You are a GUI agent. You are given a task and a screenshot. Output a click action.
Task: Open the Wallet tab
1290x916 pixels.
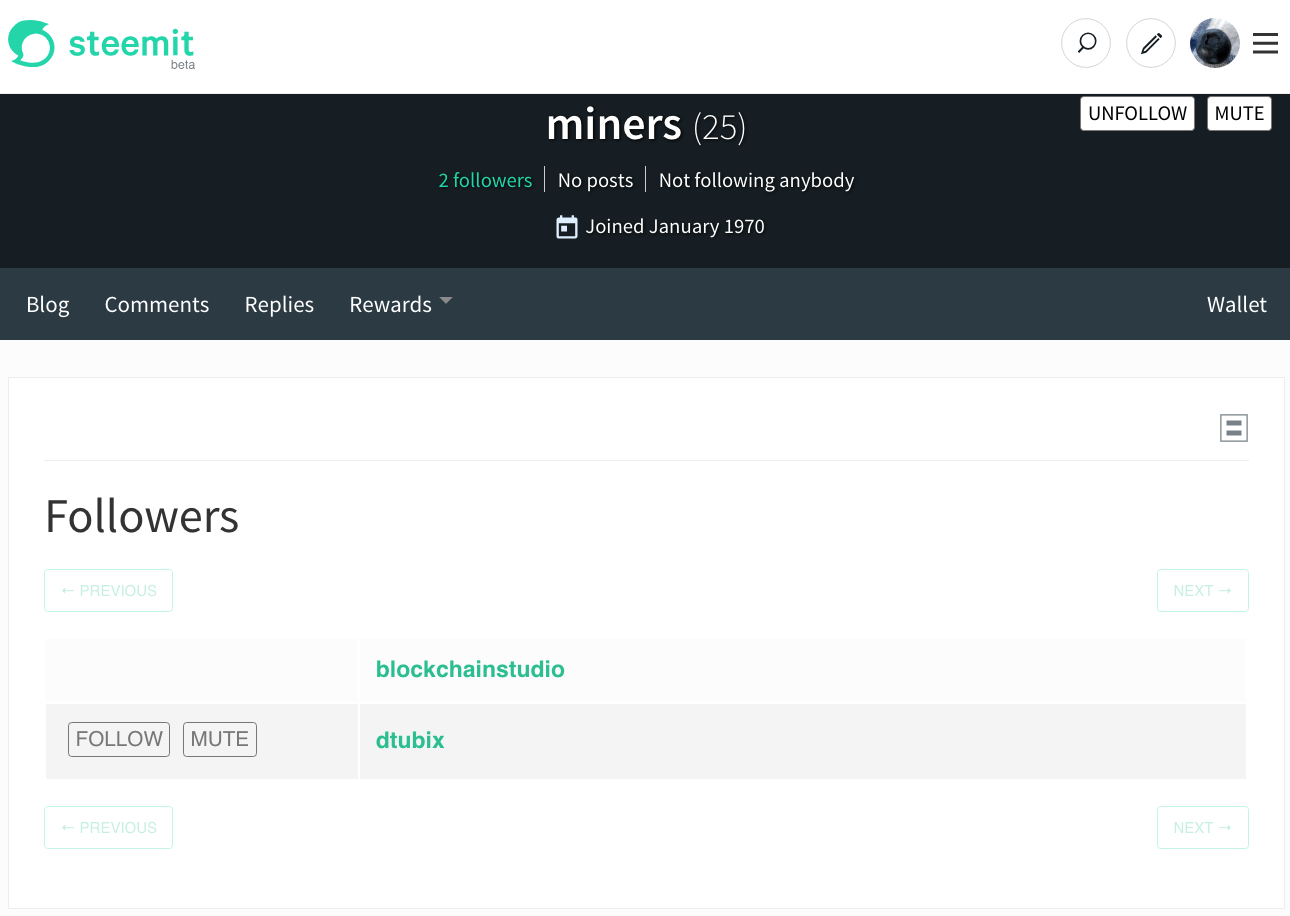(x=1237, y=304)
